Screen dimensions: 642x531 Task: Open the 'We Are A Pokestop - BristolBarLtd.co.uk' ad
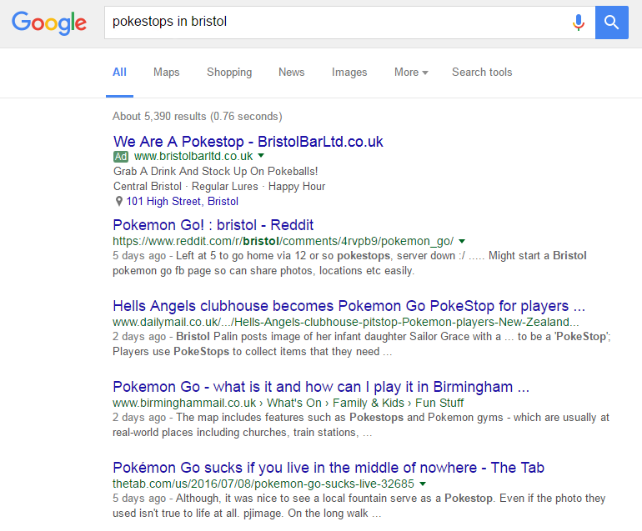[x=248, y=142]
